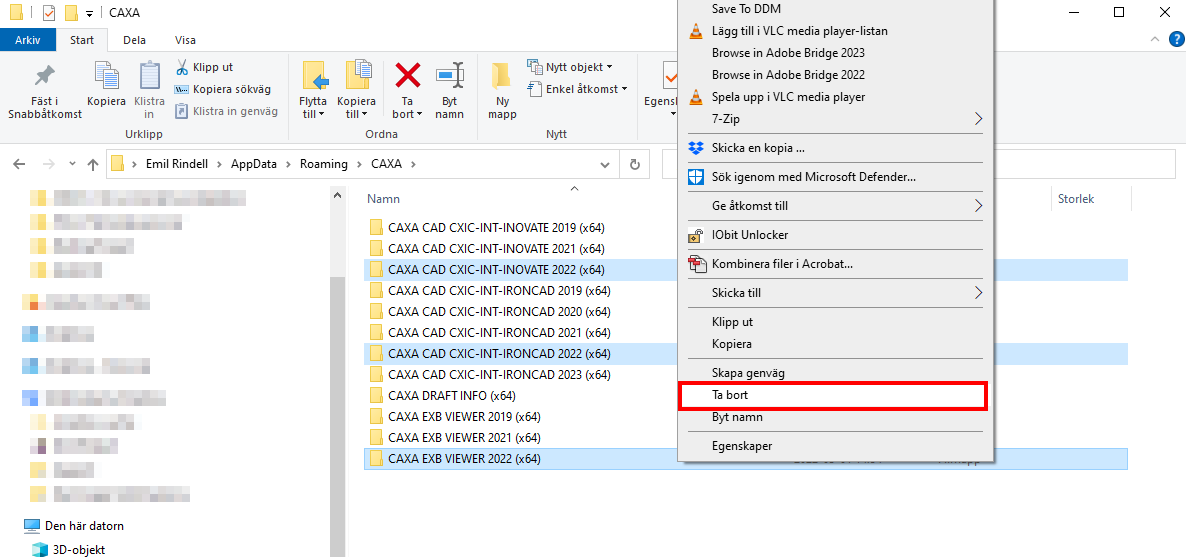Open the Arkiv tab
Image resolution: width=1186 pixels, height=557 pixels.
tap(27, 40)
